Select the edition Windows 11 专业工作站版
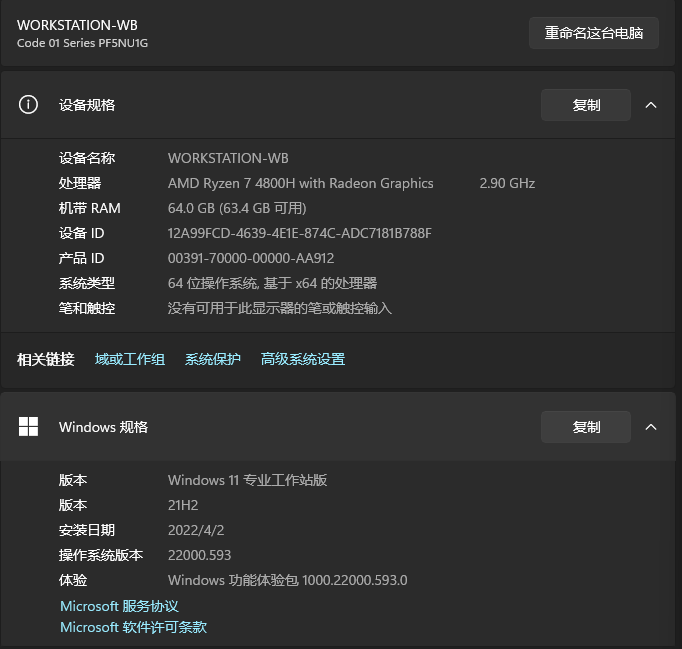Image resolution: width=682 pixels, height=649 pixels. coord(247,480)
